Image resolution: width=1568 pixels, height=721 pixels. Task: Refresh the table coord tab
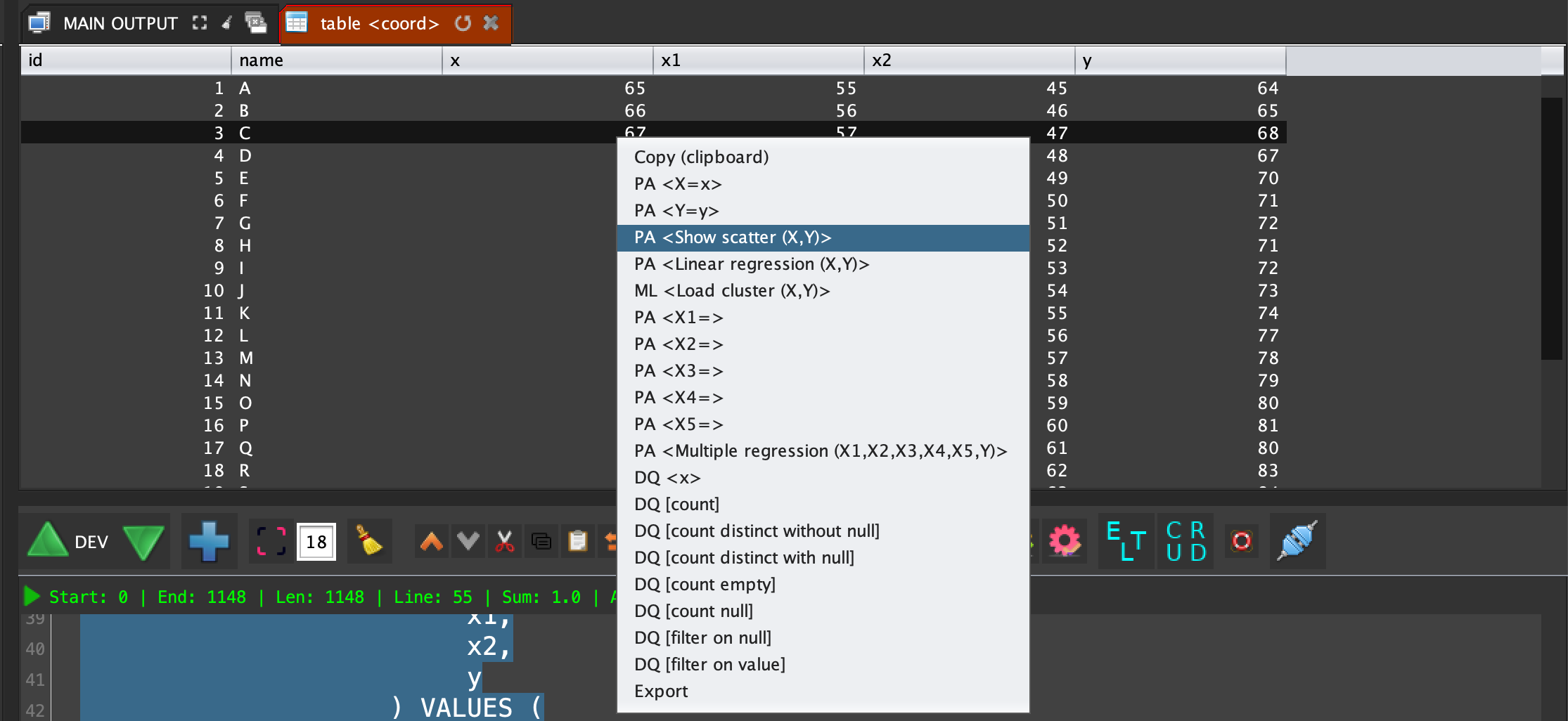point(463,23)
